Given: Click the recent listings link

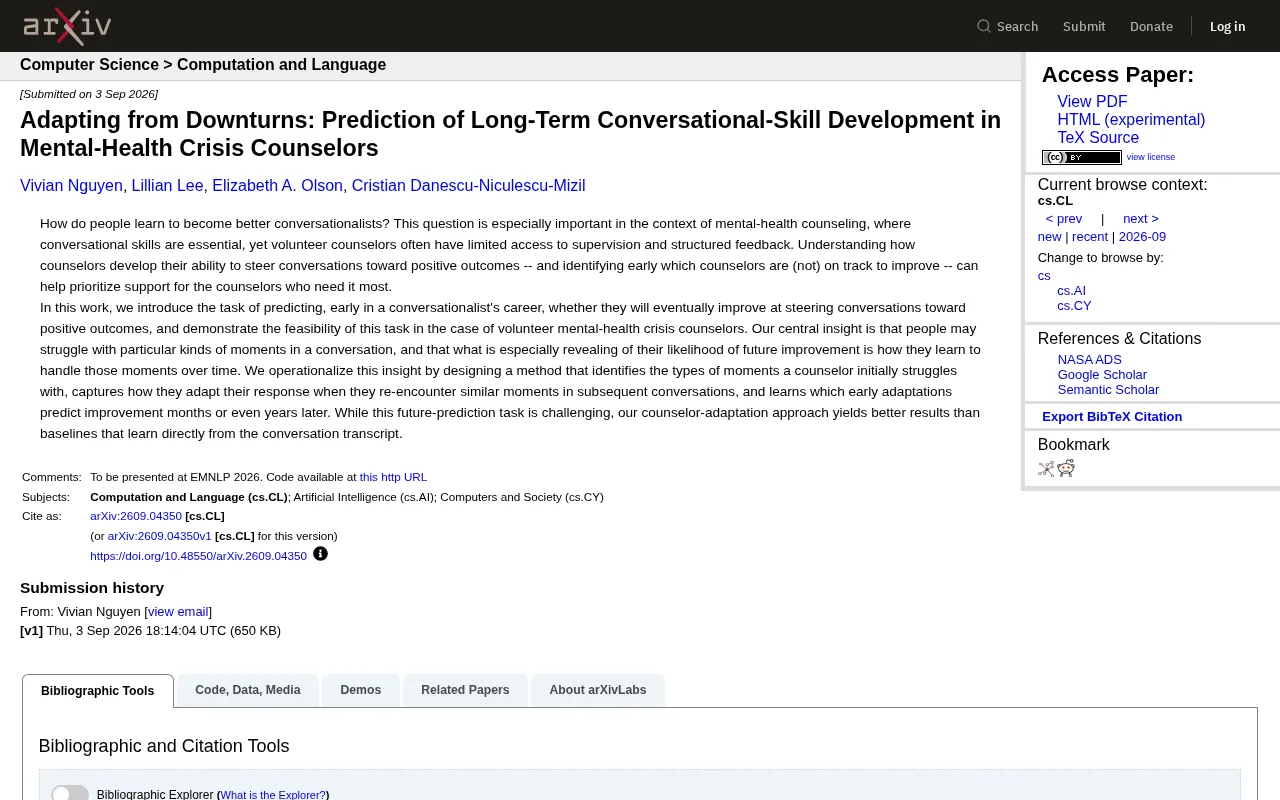Looking at the screenshot, I should point(1090,237).
